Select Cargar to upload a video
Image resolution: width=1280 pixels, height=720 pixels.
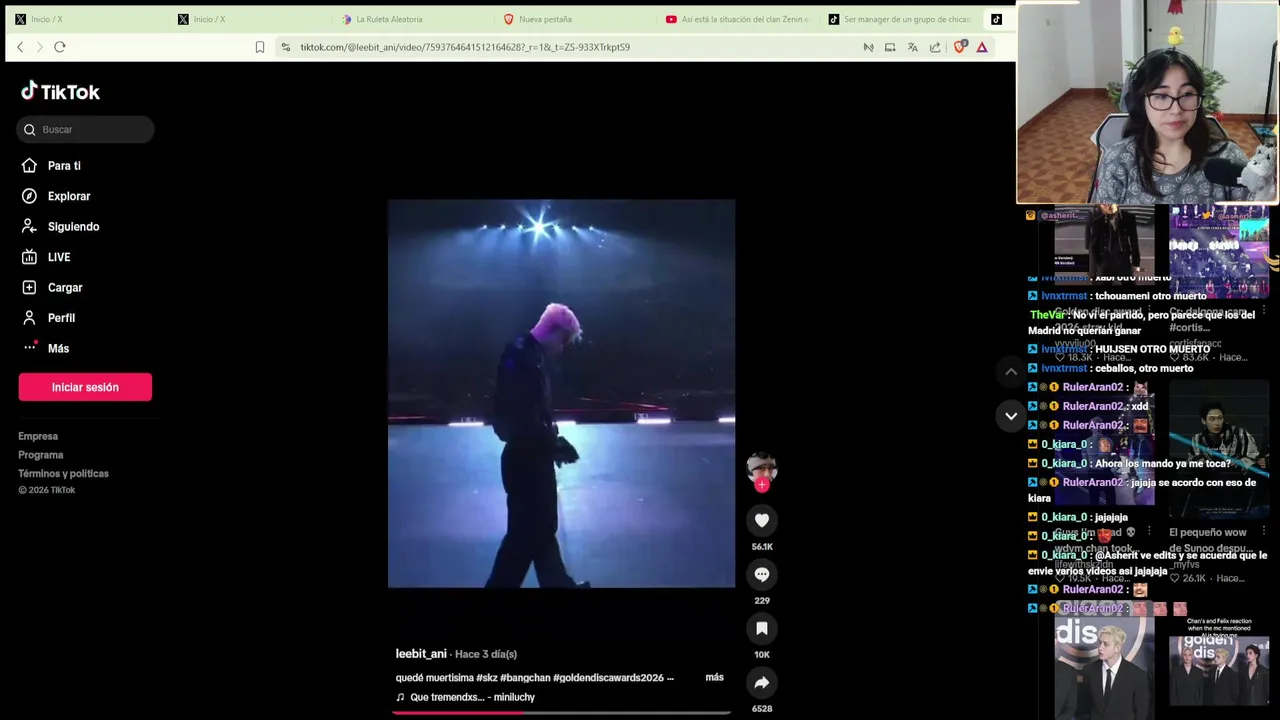[65, 288]
